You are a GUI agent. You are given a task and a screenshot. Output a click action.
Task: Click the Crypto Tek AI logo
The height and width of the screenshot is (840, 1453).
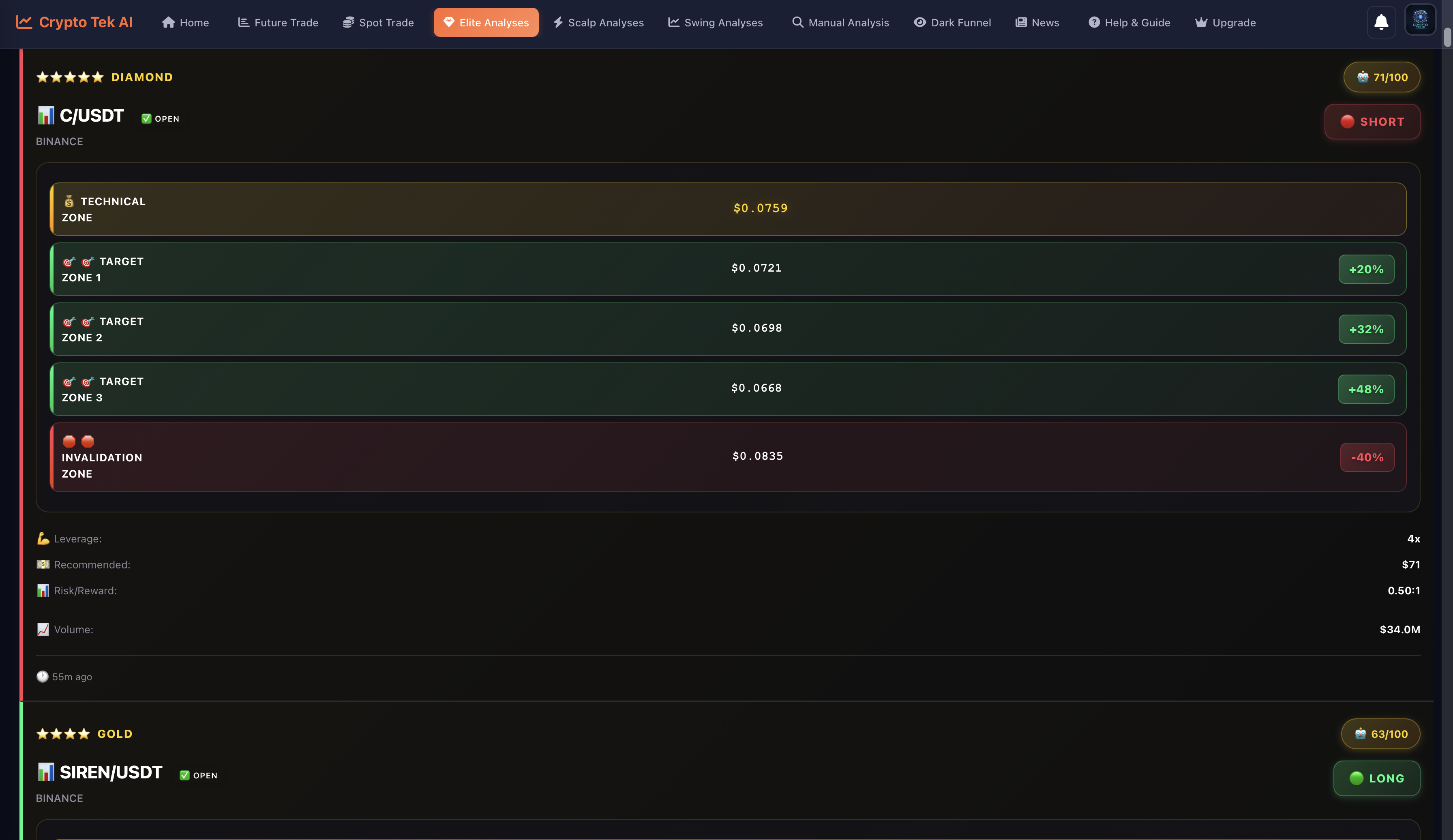[x=74, y=22]
